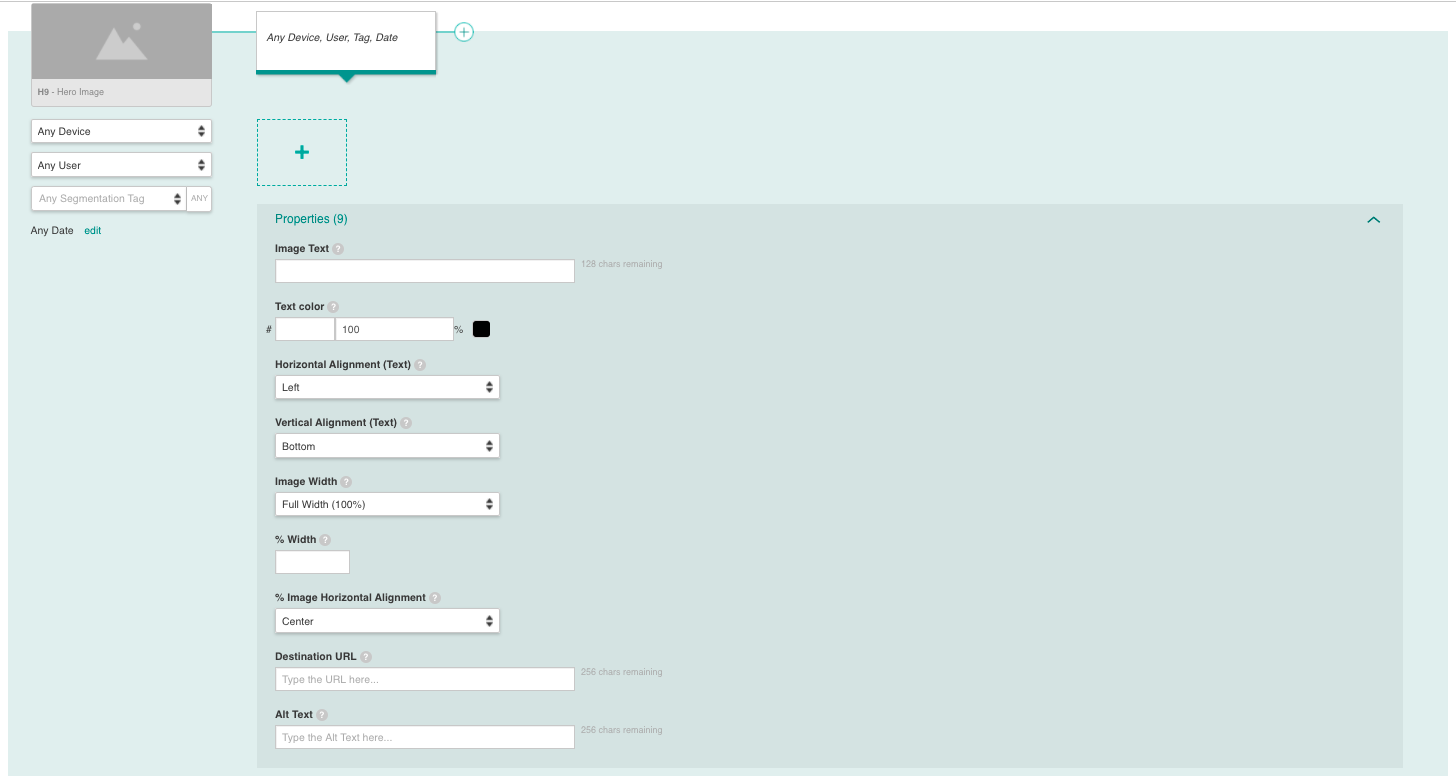Click the Properties (9) heading
Image resolution: width=1456 pixels, height=776 pixels.
click(311, 219)
